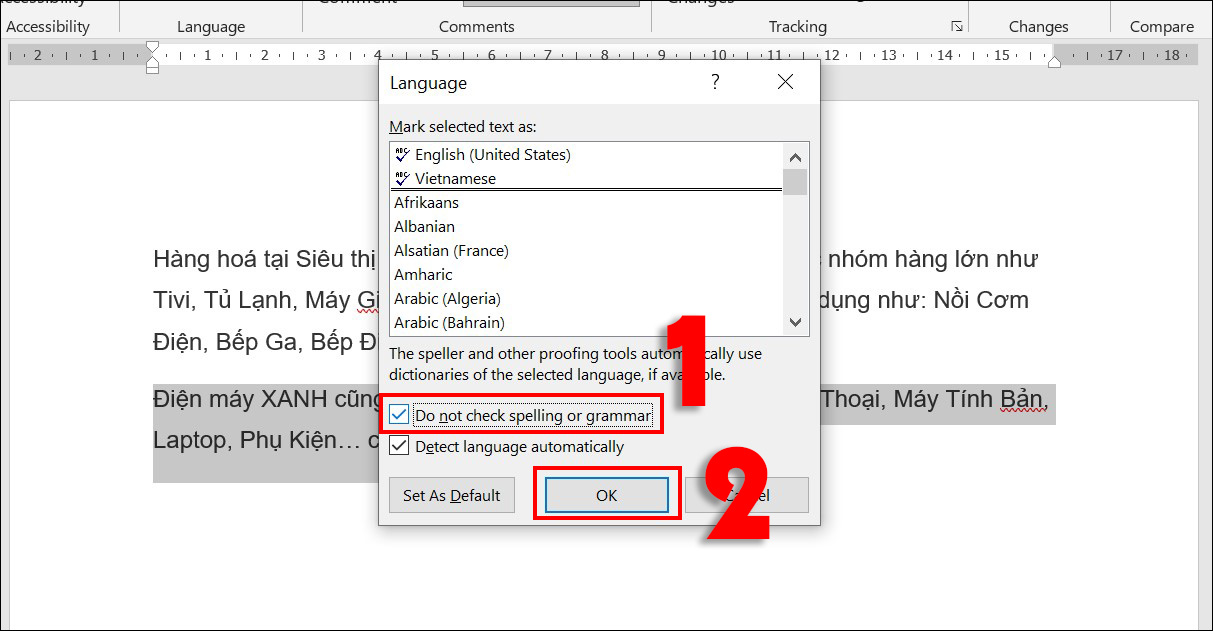The width and height of the screenshot is (1213, 631).
Task: Click the Compare group label in ribbon
Action: [x=1162, y=27]
